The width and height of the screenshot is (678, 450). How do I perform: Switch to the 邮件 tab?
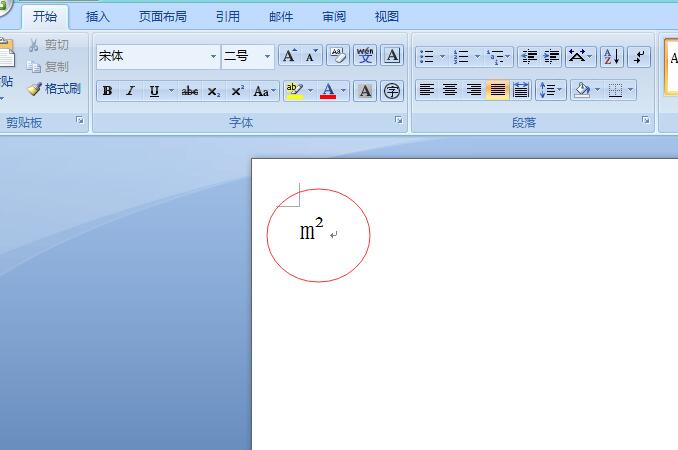point(281,17)
